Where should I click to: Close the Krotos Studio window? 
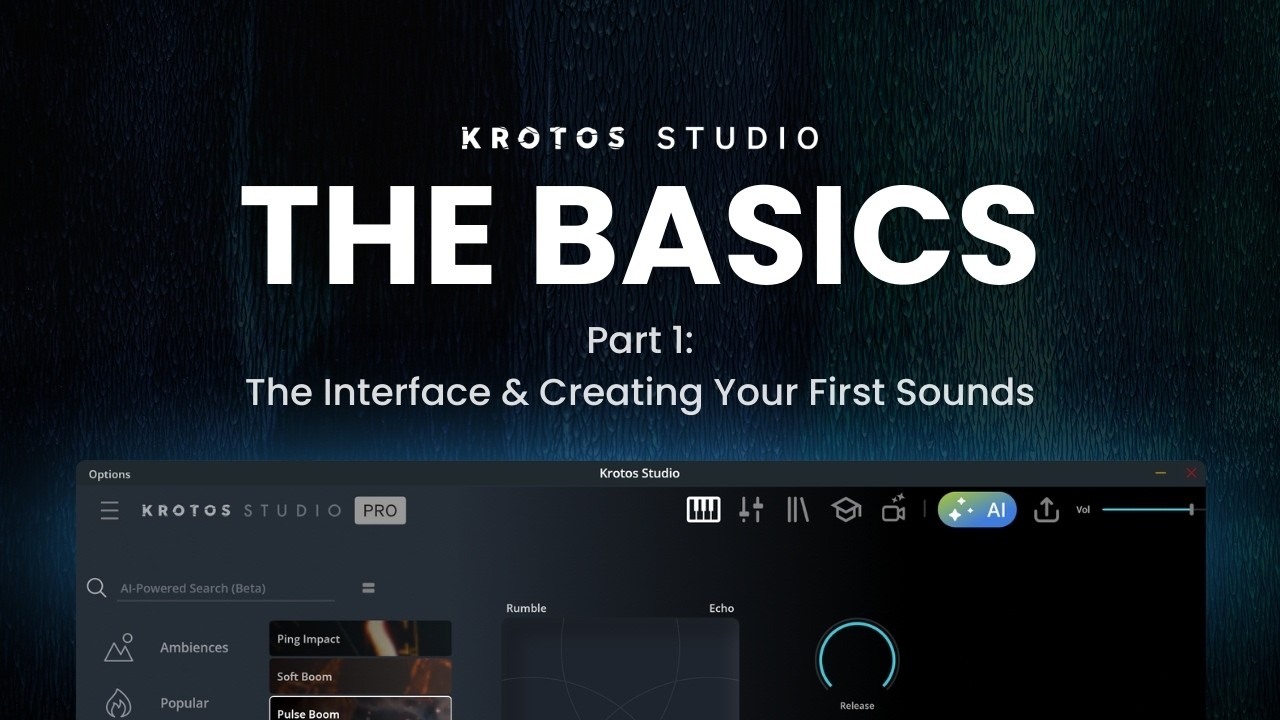[1191, 473]
